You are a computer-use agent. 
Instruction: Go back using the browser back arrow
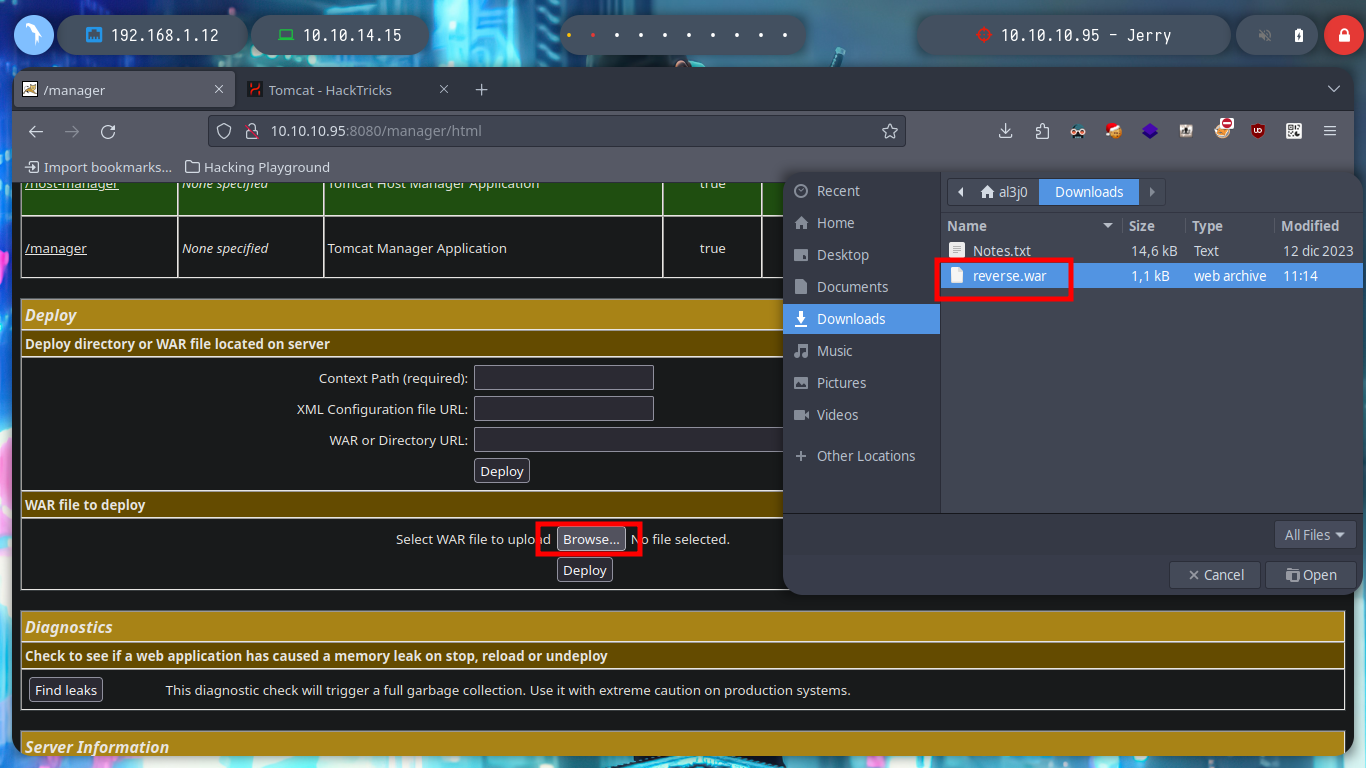(36, 131)
